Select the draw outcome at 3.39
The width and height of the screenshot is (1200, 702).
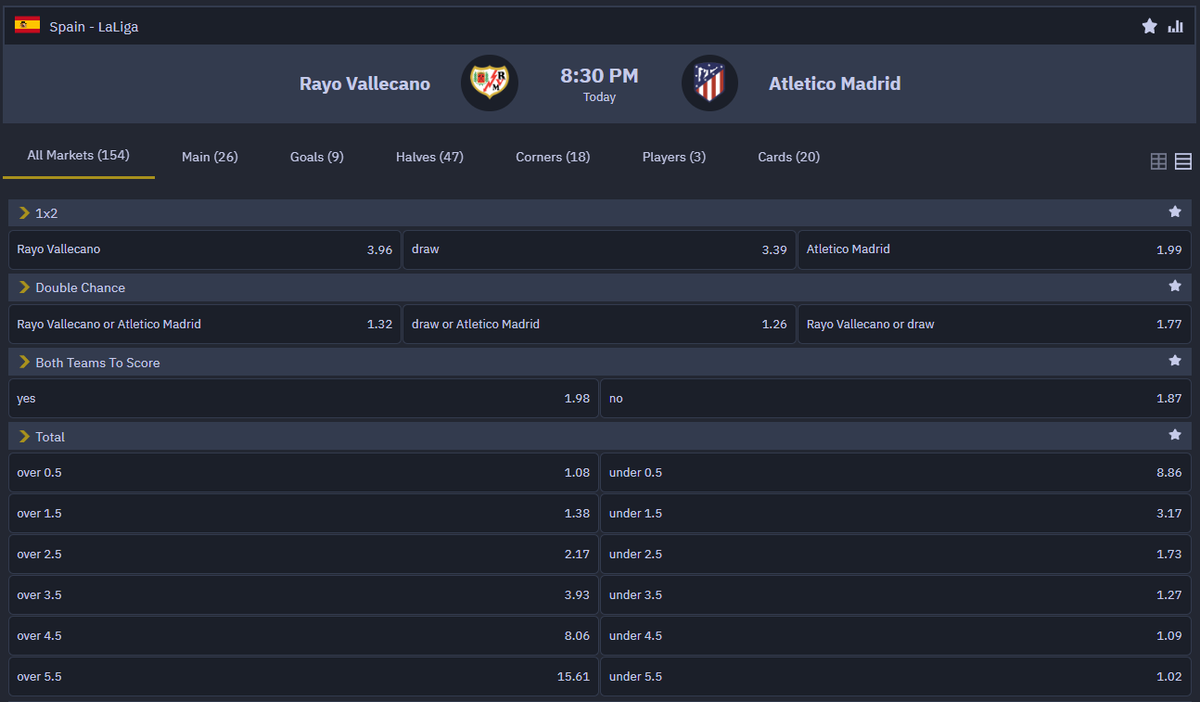(600, 250)
